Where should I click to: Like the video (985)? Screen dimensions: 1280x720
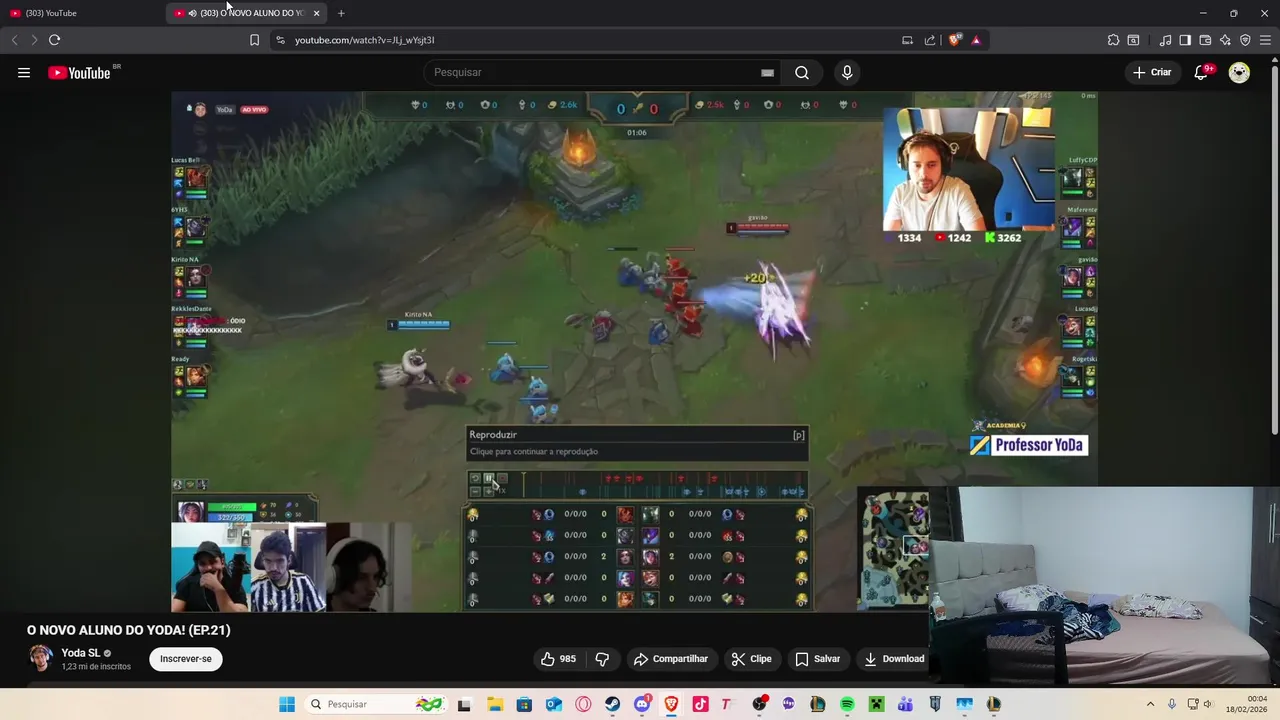(x=558, y=659)
